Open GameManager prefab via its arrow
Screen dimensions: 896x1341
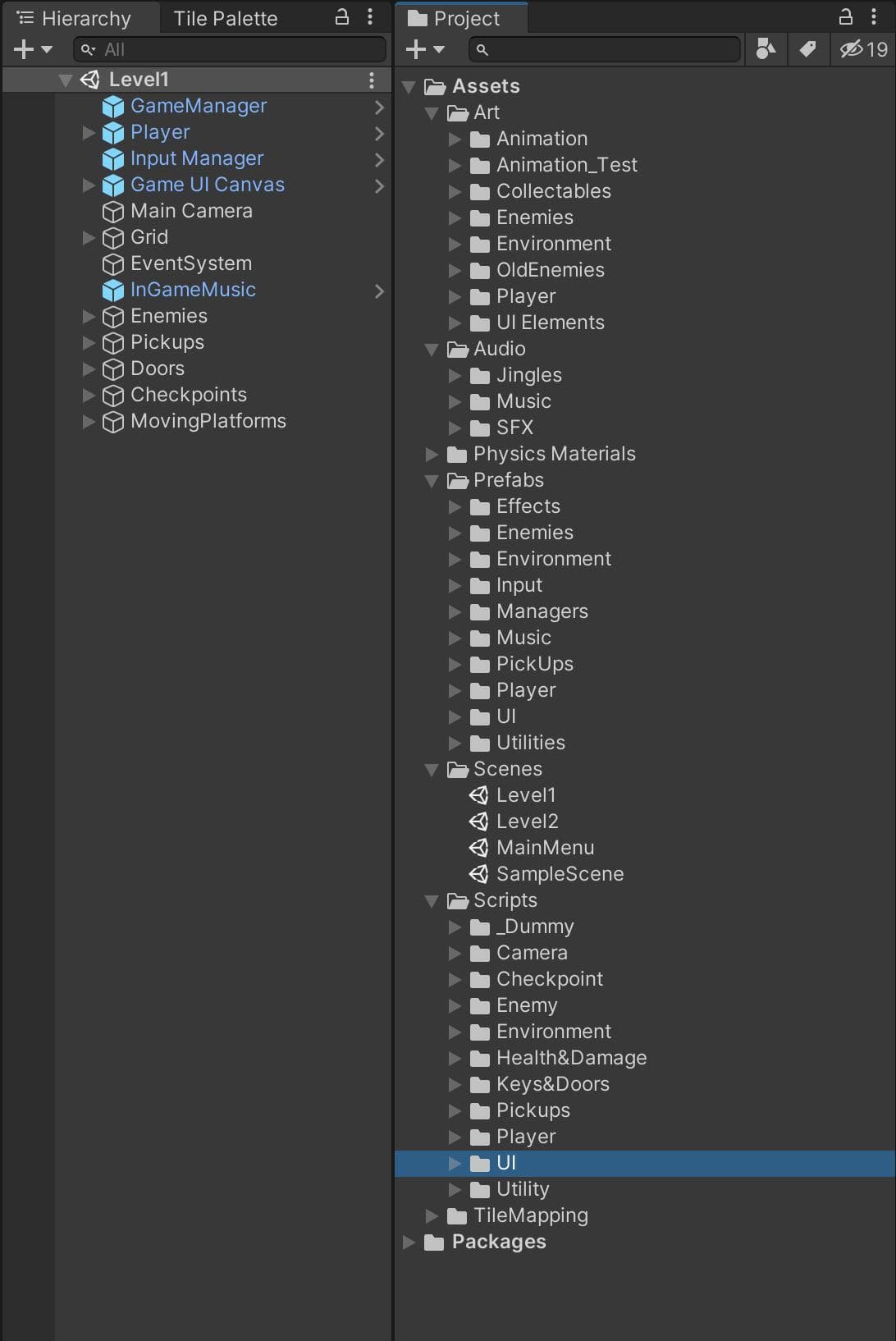point(379,107)
